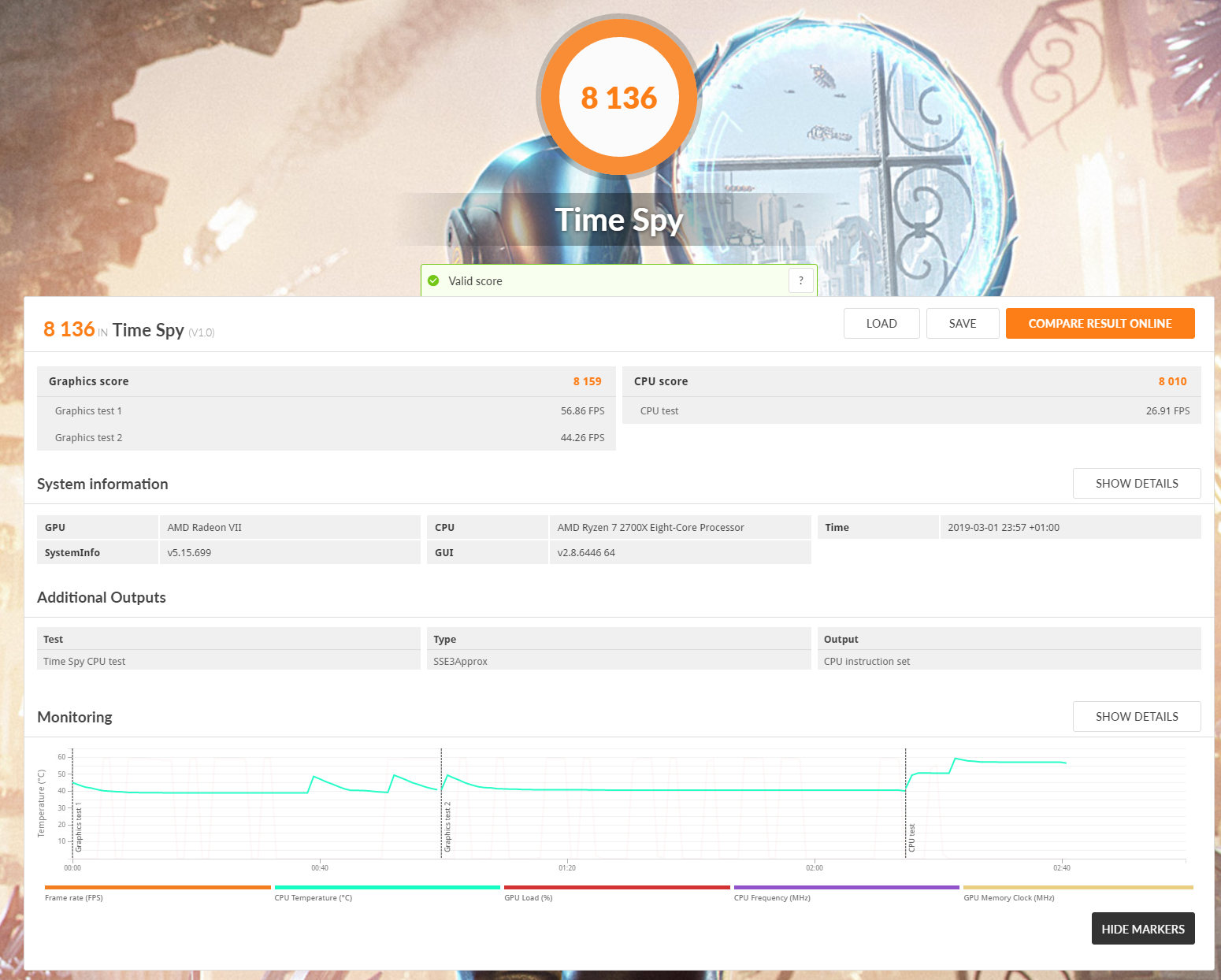
Task: Click the CPU test chart marker
Action: 911,837
